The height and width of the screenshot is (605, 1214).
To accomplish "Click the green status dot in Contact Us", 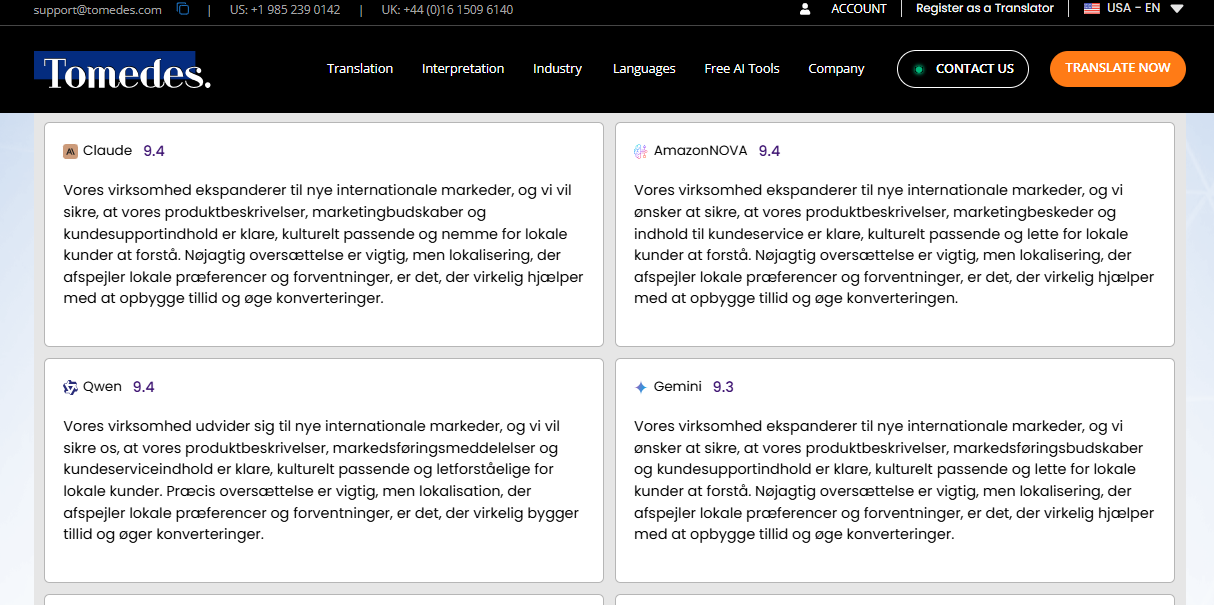I will (x=920, y=69).
